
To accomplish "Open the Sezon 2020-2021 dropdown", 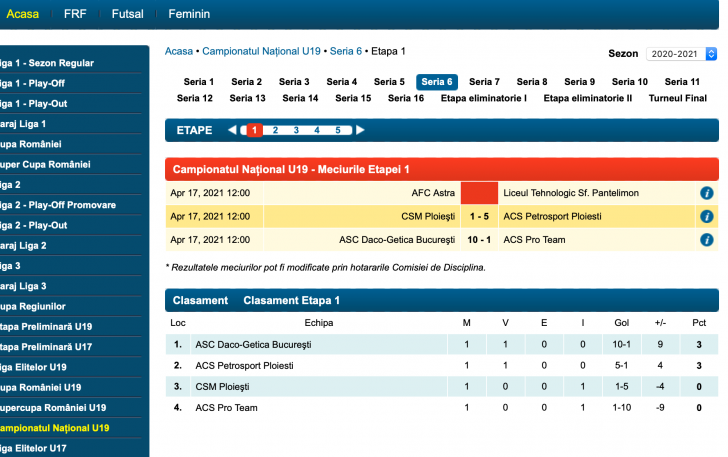I will click(x=681, y=54).
